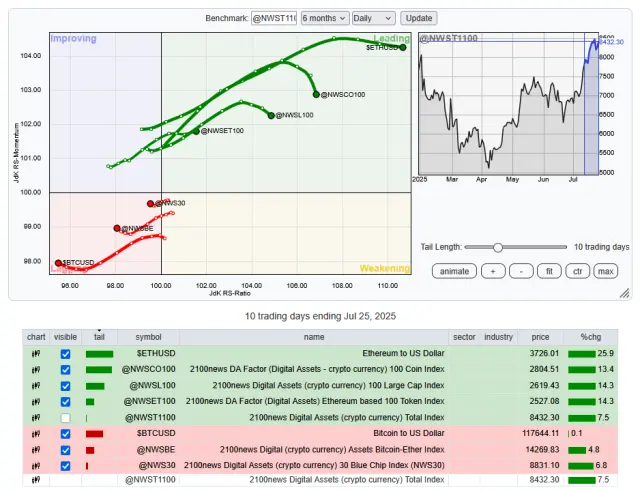Open chart icon in bottom white benchmark row
Viewport: 640px width, 492px height.
(36, 480)
